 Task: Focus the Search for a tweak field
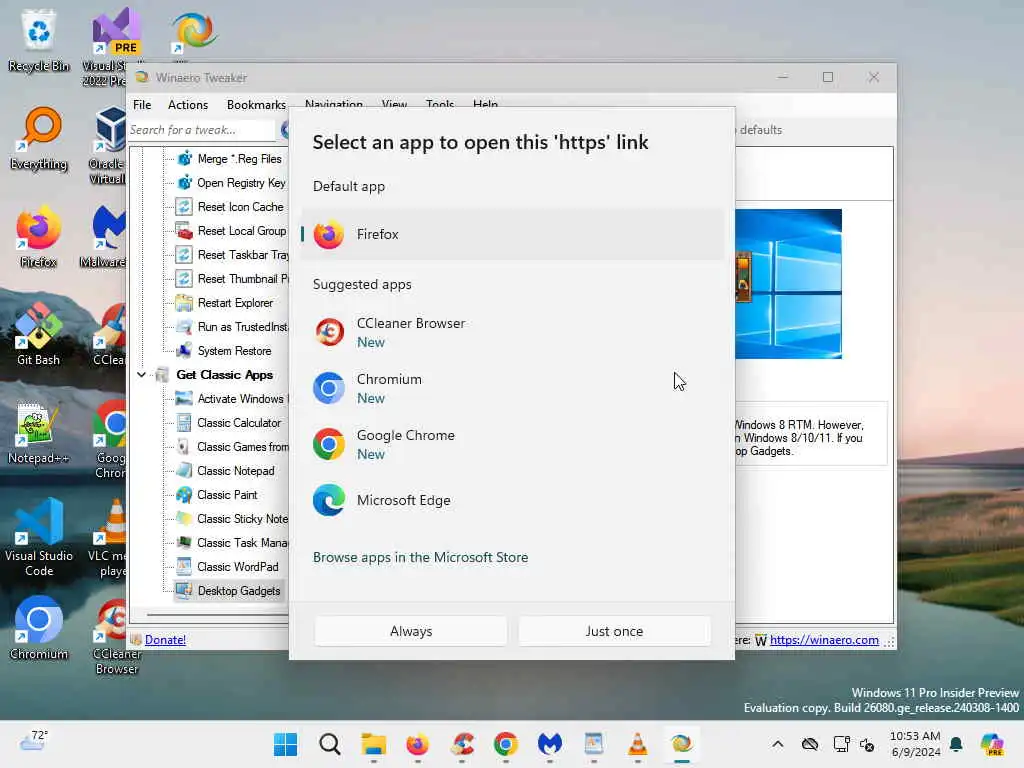201,130
